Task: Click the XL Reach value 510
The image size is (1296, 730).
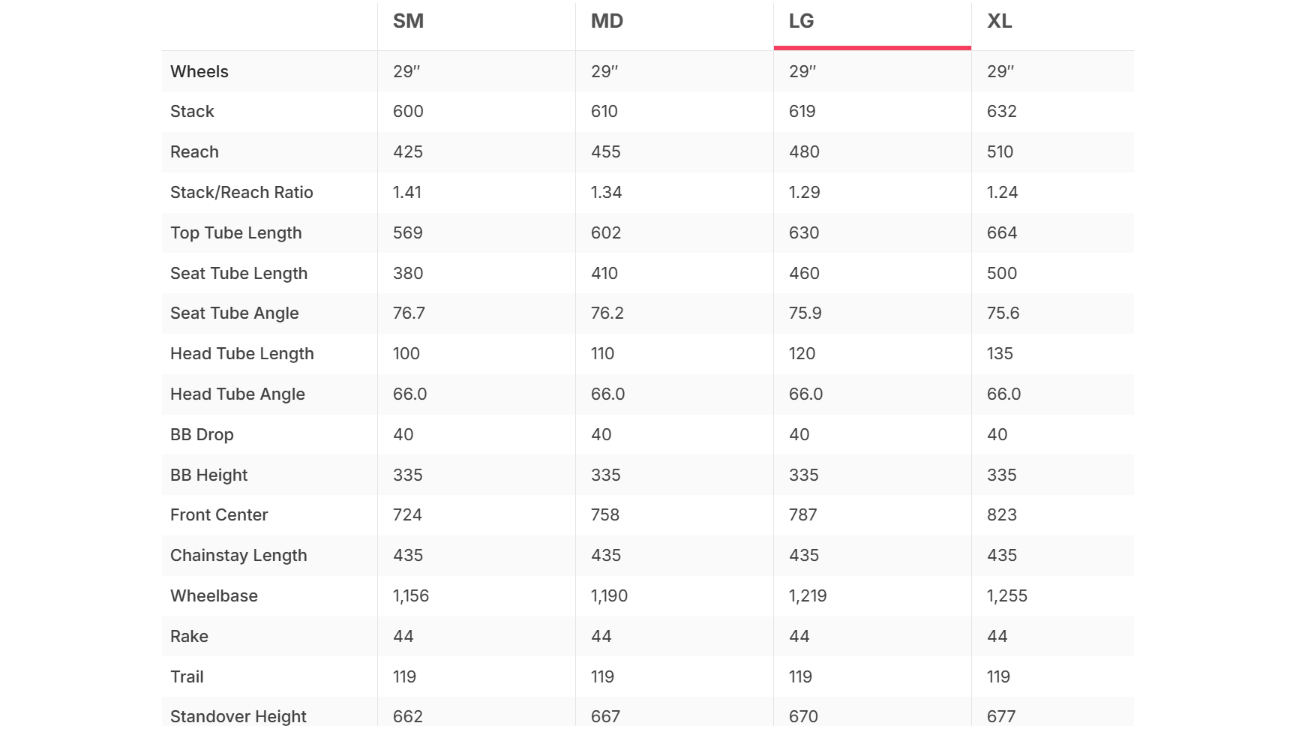Action: coord(1000,152)
